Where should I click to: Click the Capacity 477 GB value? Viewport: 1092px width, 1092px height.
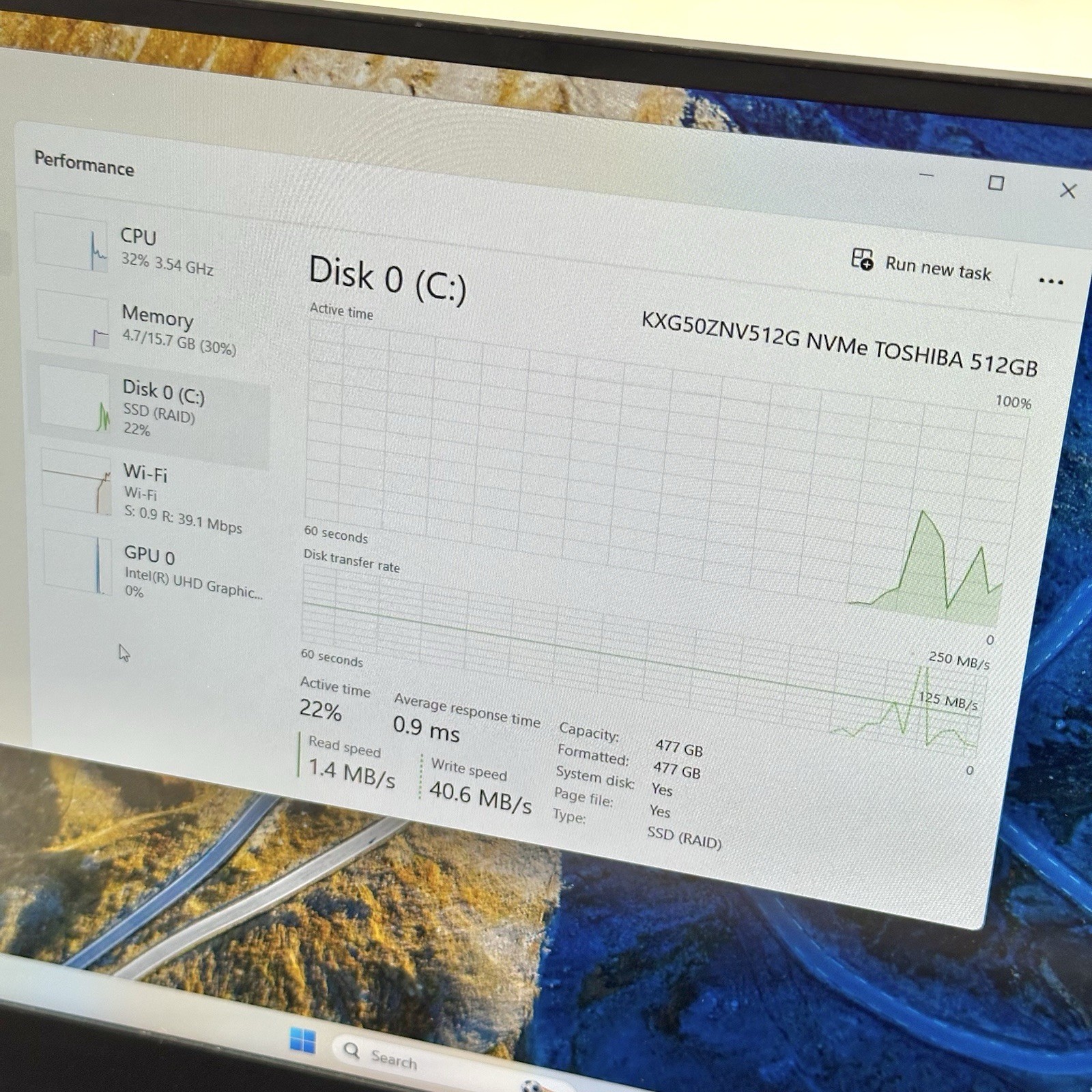[679, 748]
